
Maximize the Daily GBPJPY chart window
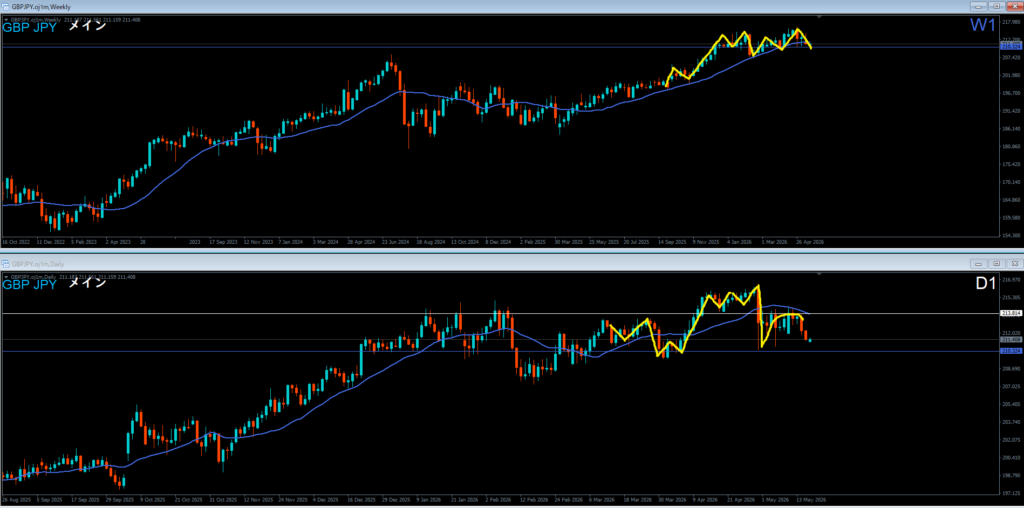coord(997,264)
